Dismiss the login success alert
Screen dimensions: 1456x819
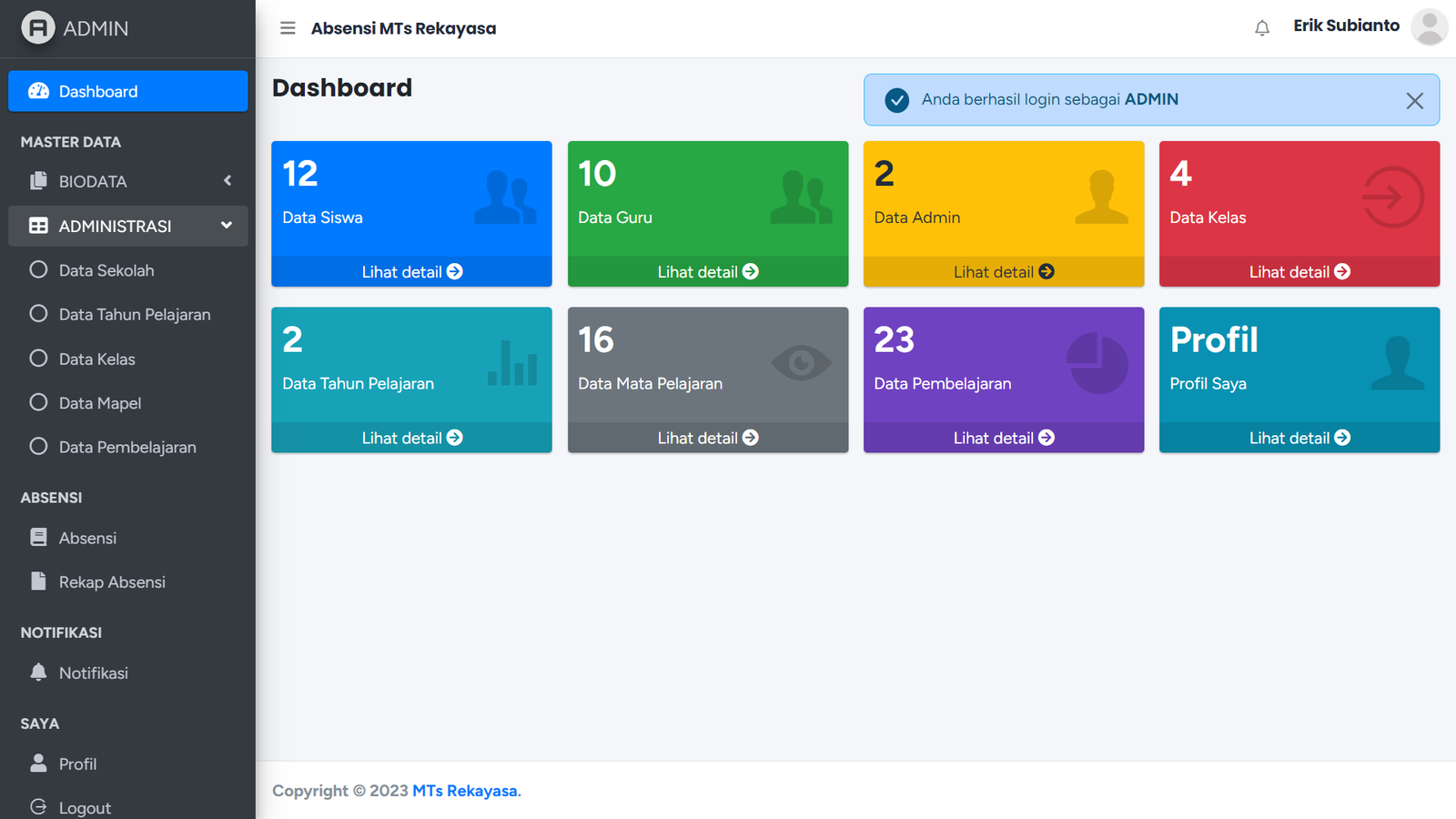coord(1414,101)
